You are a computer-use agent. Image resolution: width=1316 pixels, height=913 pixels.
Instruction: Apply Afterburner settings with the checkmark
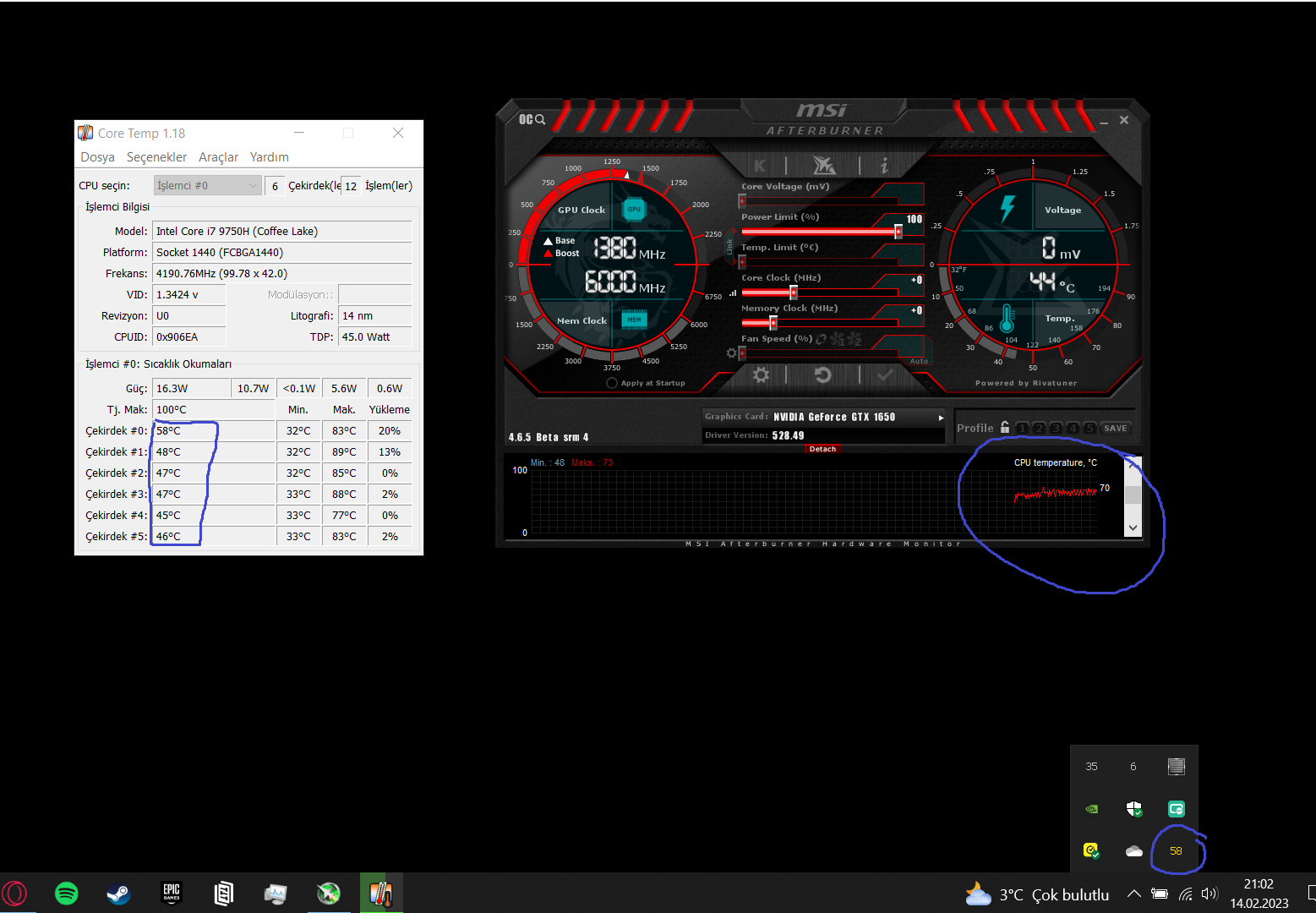[x=885, y=374]
